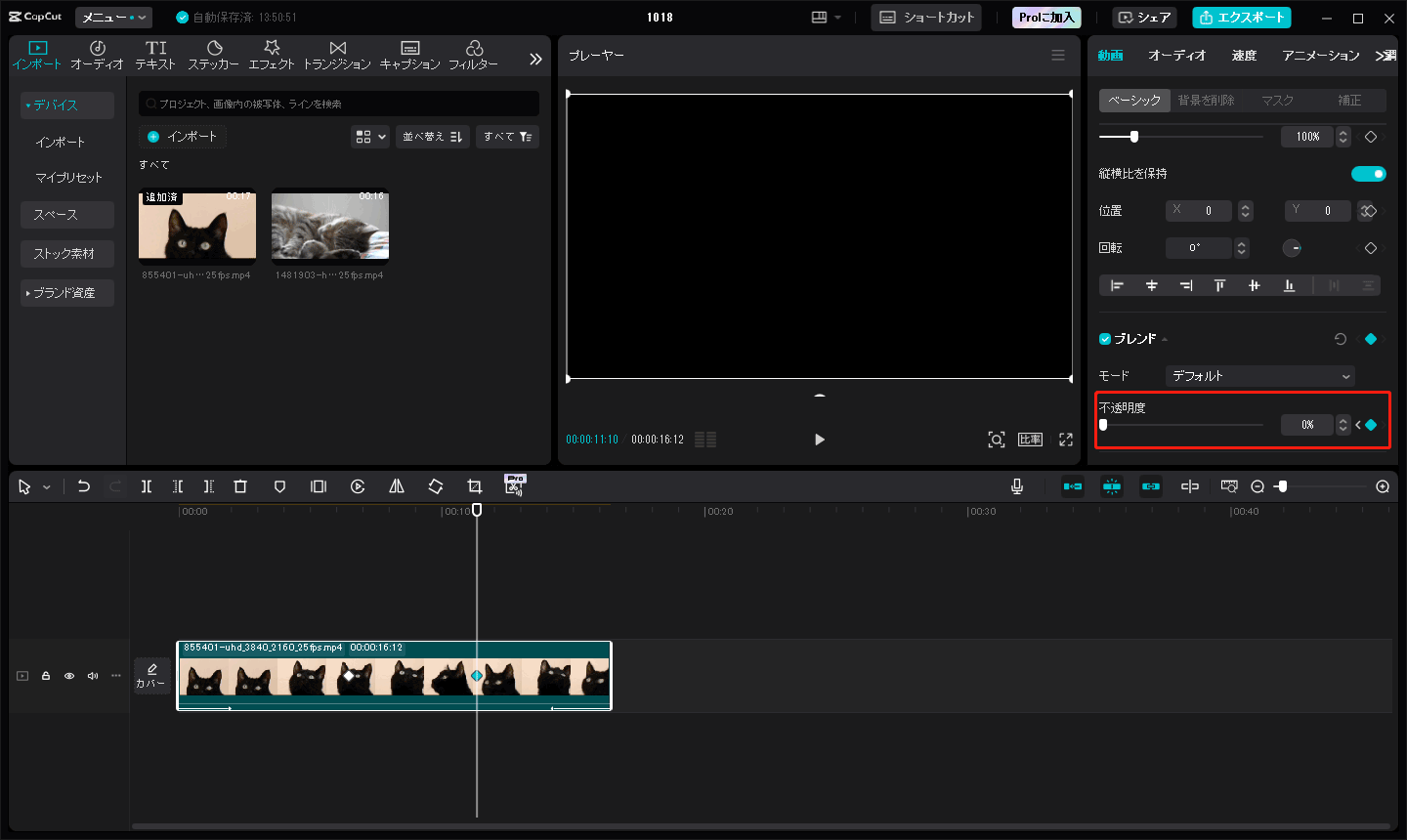Screen dimensions: 1407x840
Task: Expand the ブランド資産 section
Action: coord(66,293)
